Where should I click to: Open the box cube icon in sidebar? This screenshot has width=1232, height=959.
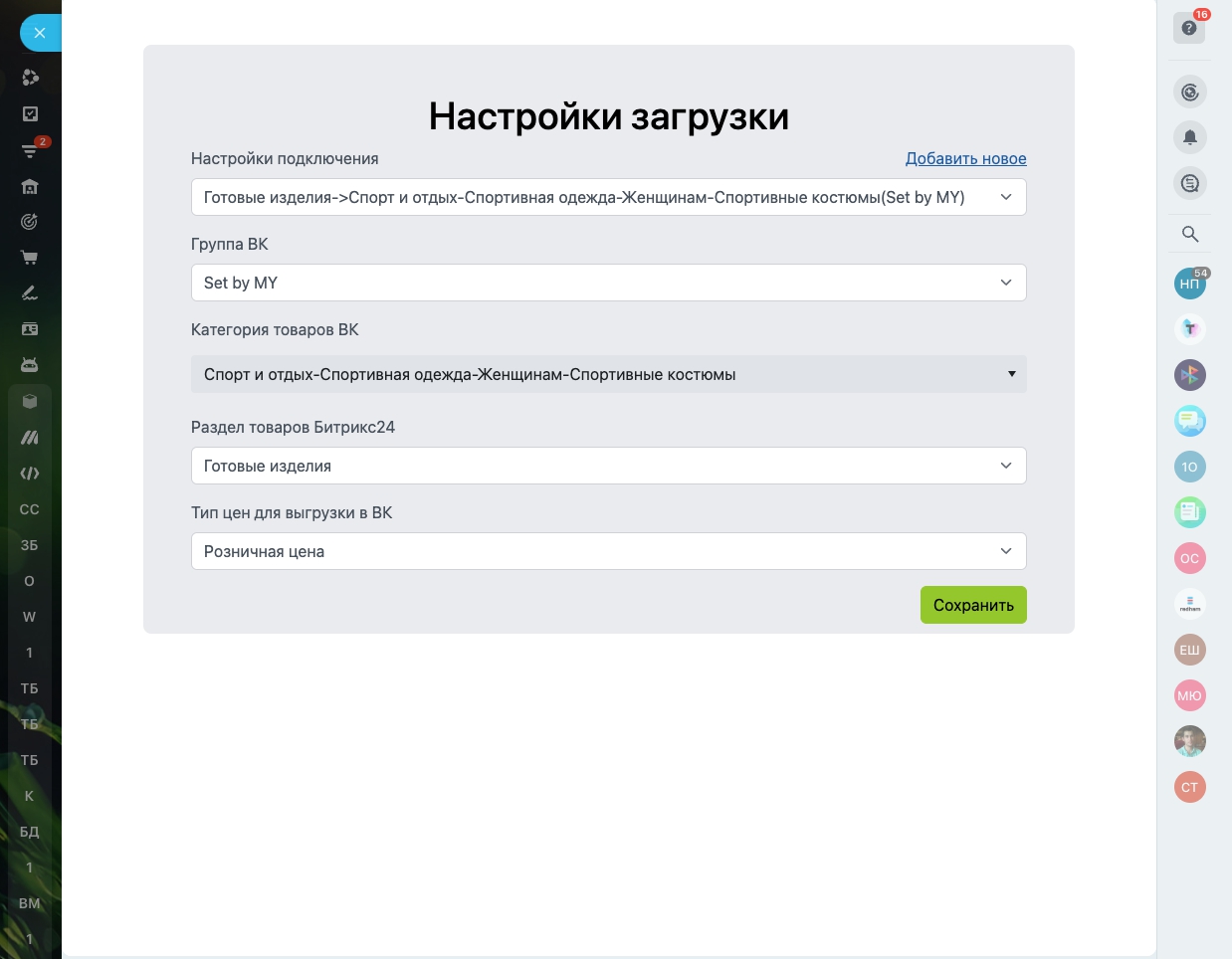[x=30, y=401]
